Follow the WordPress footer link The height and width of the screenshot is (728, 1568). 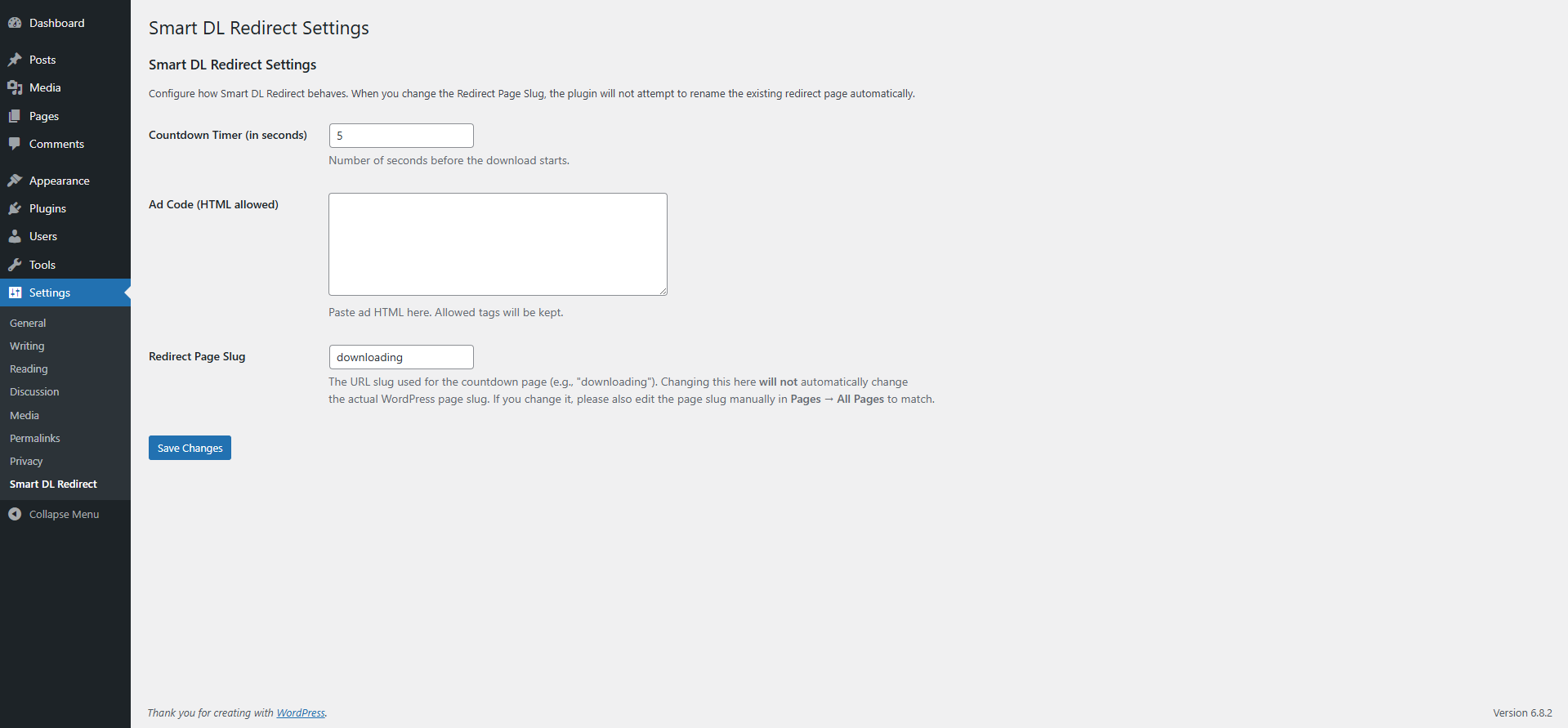tap(301, 712)
